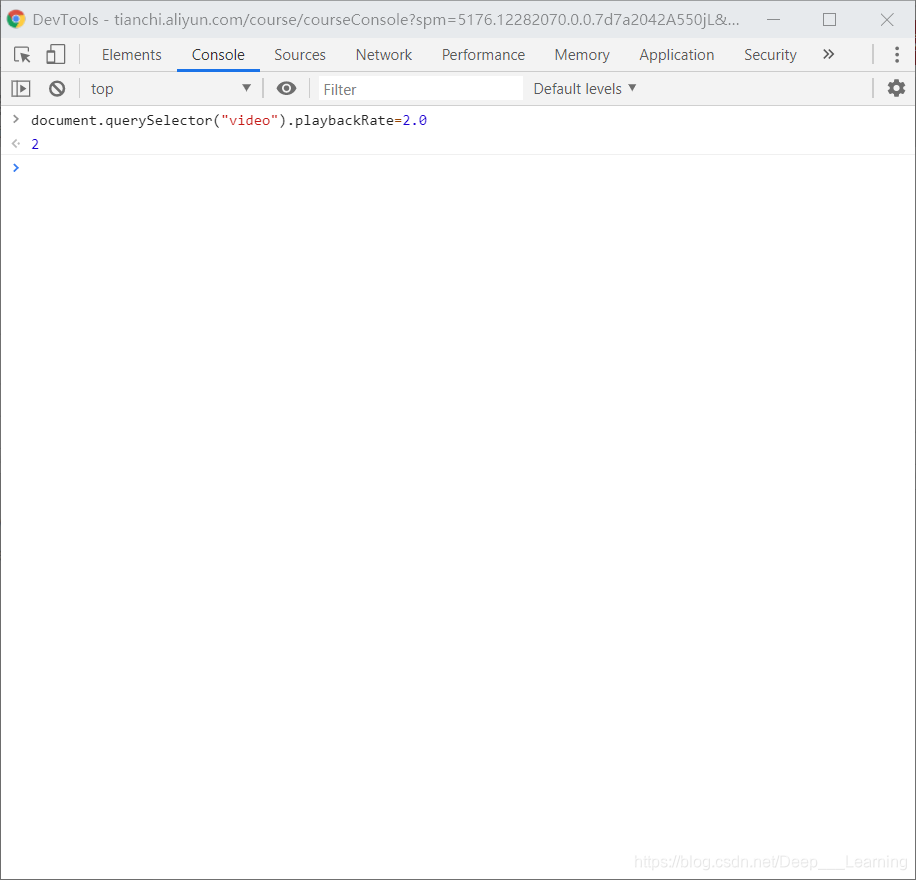Show hidden panels via the chevron
The width and height of the screenshot is (916, 880).
click(x=828, y=54)
